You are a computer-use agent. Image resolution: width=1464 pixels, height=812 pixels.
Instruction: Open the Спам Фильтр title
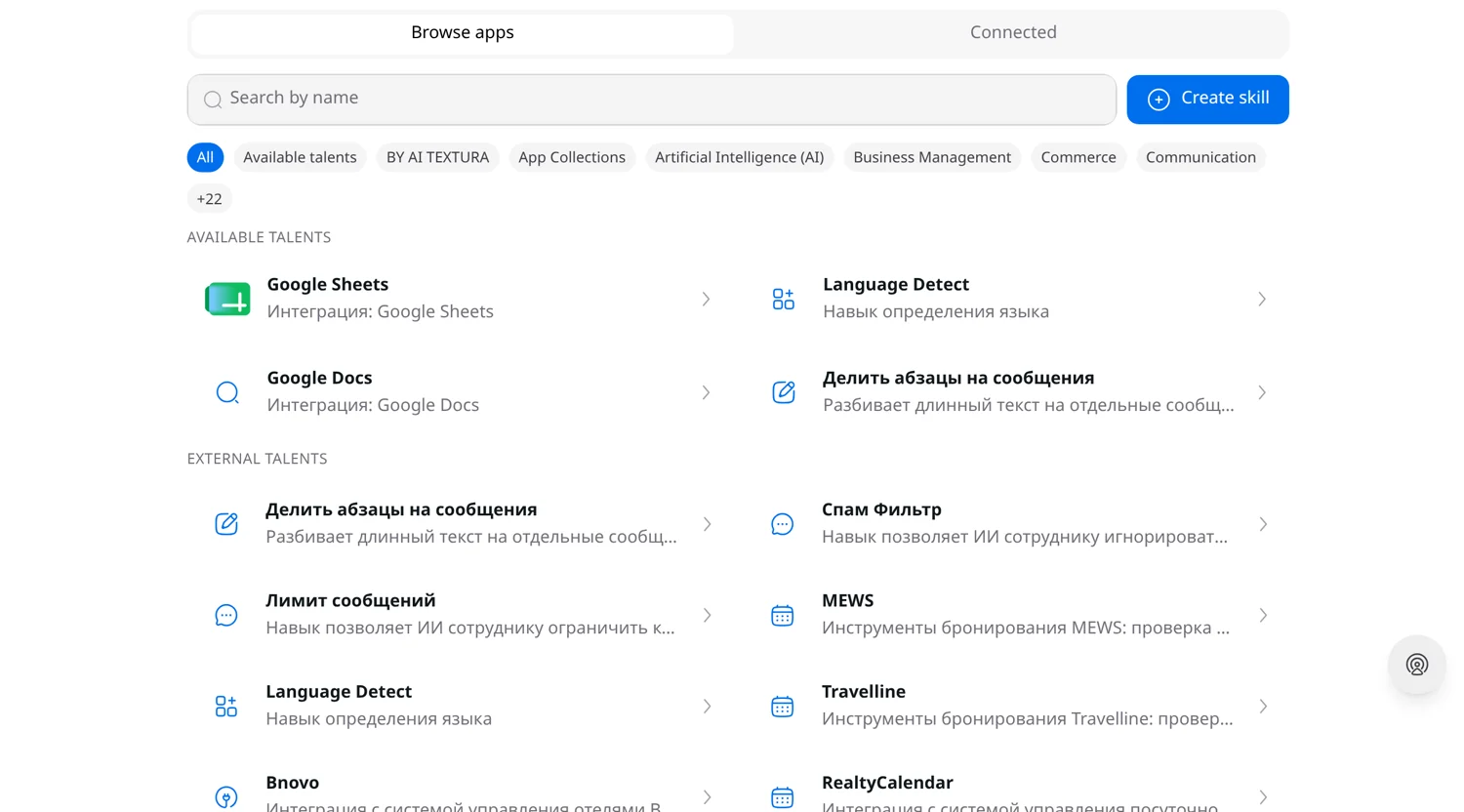881,509
